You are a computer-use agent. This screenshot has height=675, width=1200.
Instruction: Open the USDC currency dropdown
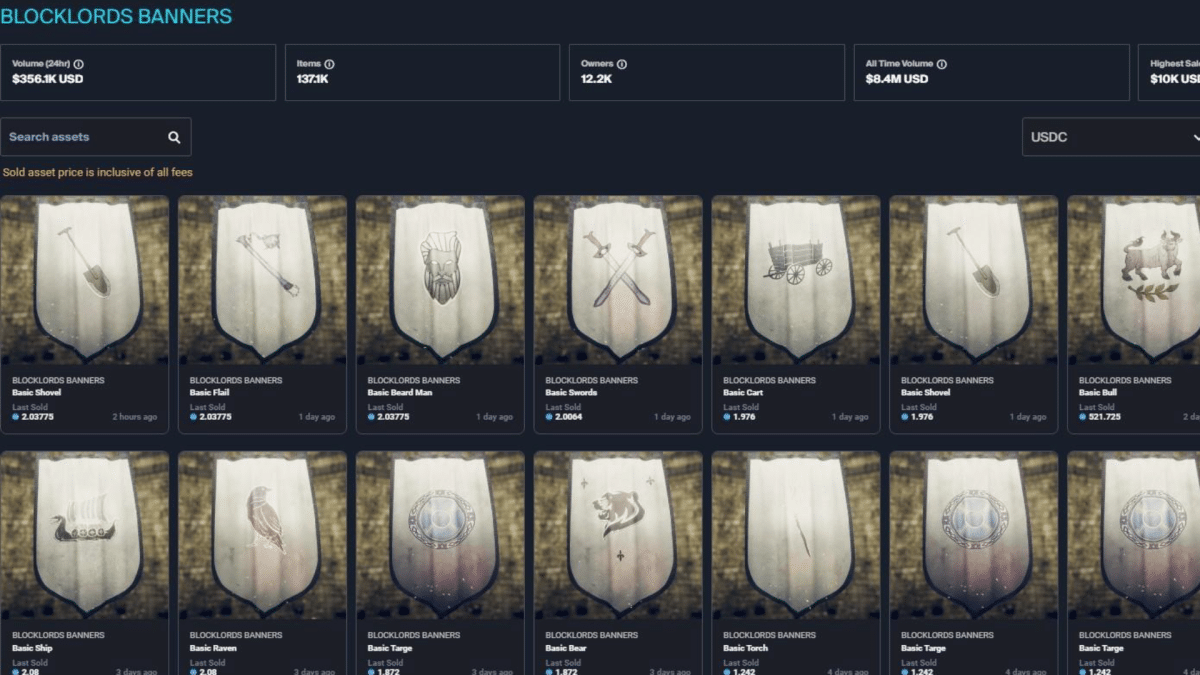(x=1111, y=137)
